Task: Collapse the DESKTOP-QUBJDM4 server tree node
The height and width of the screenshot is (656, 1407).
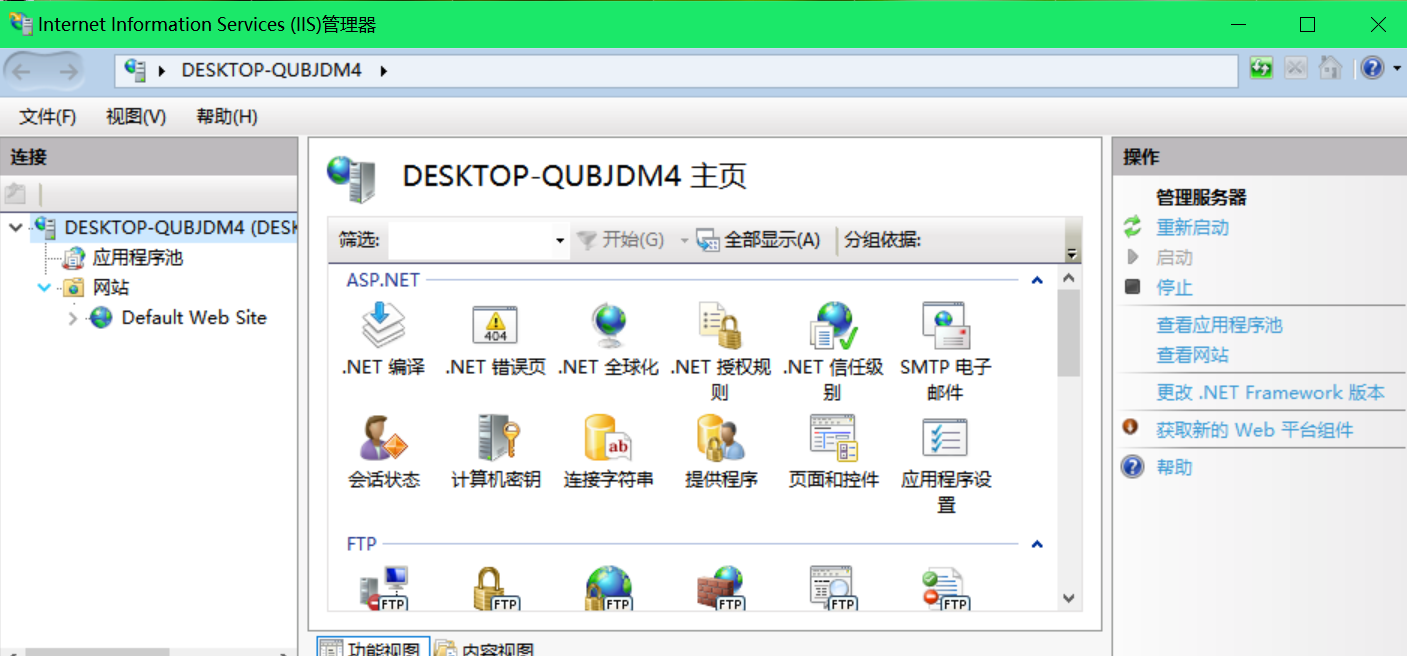Action: (15, 228)
